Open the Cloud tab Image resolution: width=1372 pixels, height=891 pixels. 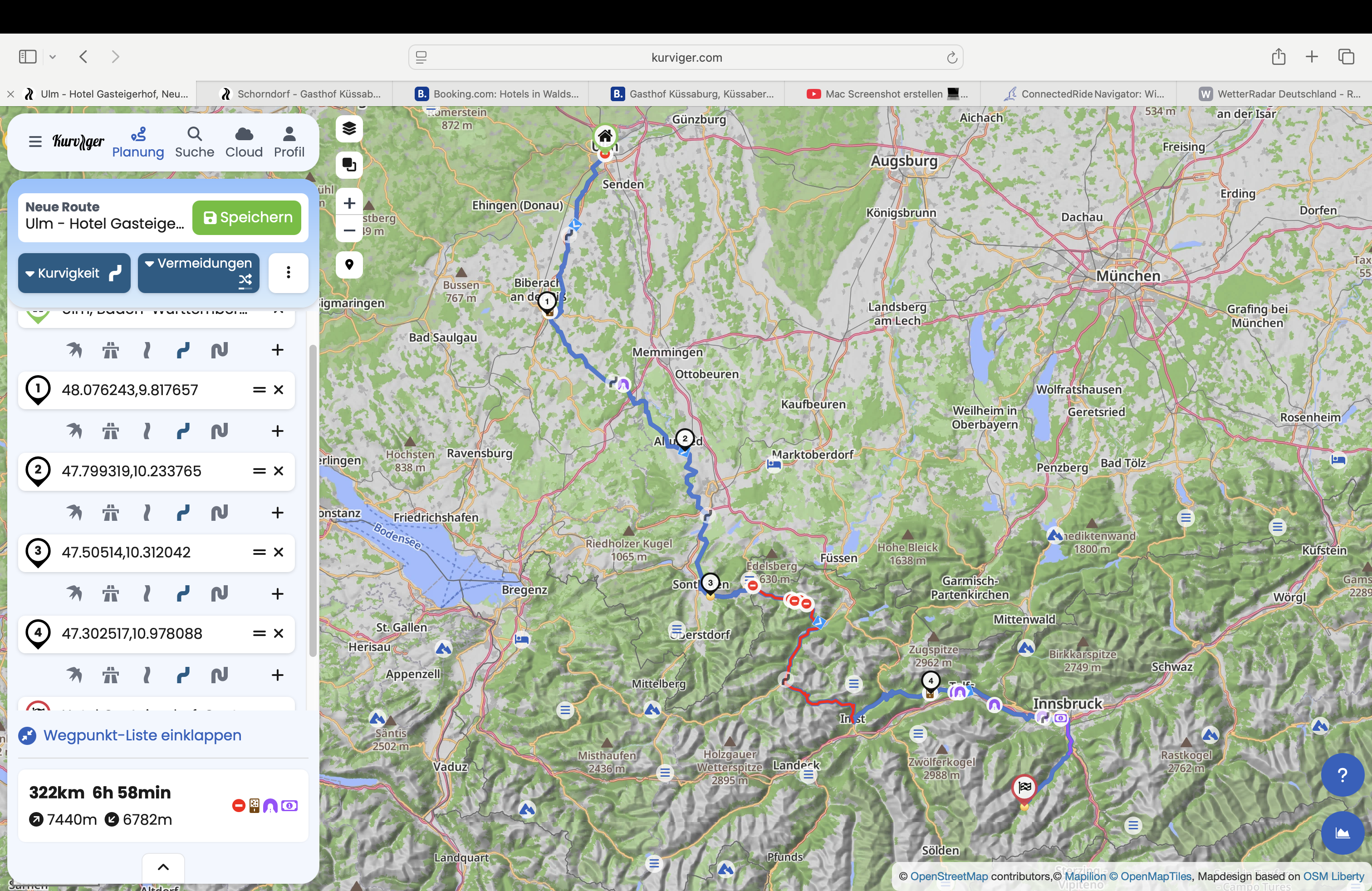pos(244,142)
